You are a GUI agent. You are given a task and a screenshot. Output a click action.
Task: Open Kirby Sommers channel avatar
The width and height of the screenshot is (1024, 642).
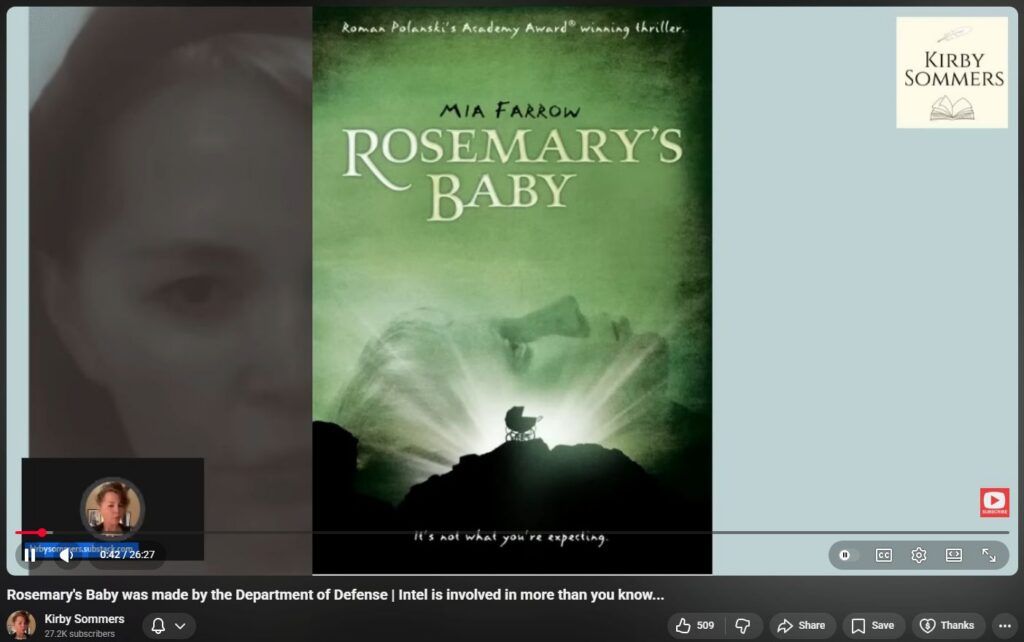21,625
